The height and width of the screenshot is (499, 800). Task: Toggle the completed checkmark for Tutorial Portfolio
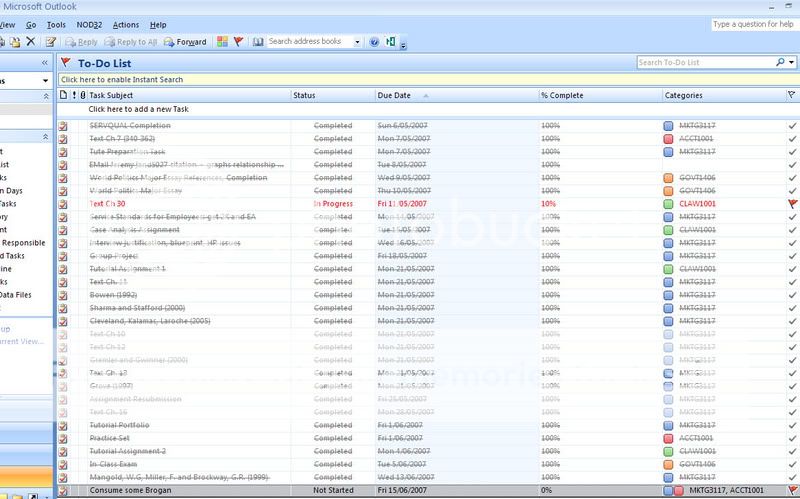point(792,425)
